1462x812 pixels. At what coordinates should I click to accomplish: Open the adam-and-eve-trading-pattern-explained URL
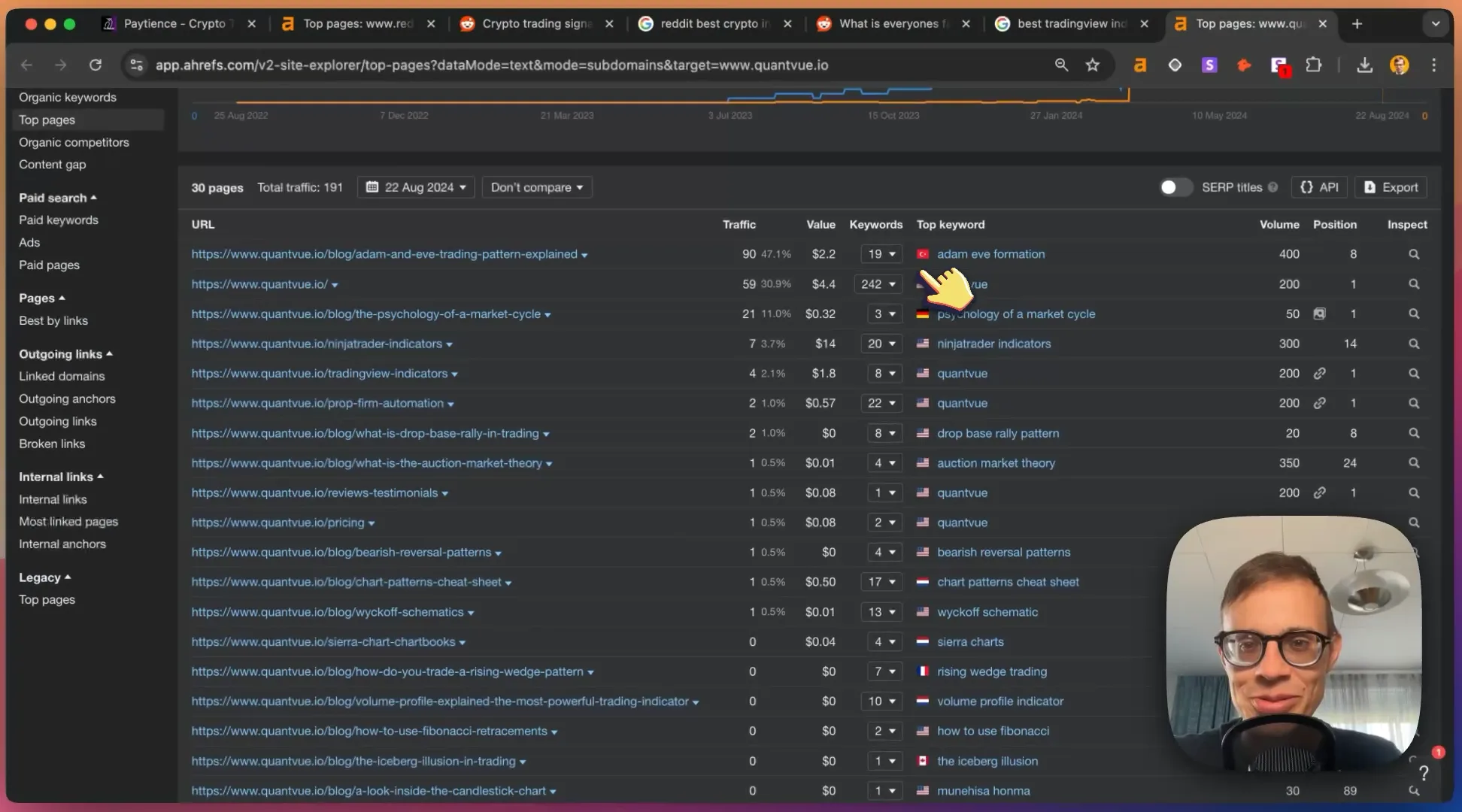pyautogui.click(x=384, y=254)
